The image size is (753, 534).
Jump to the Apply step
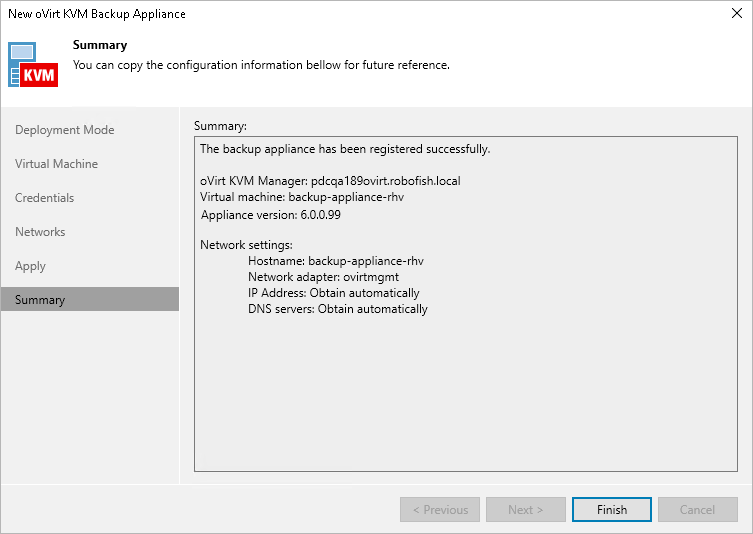(x=31, y=266)
